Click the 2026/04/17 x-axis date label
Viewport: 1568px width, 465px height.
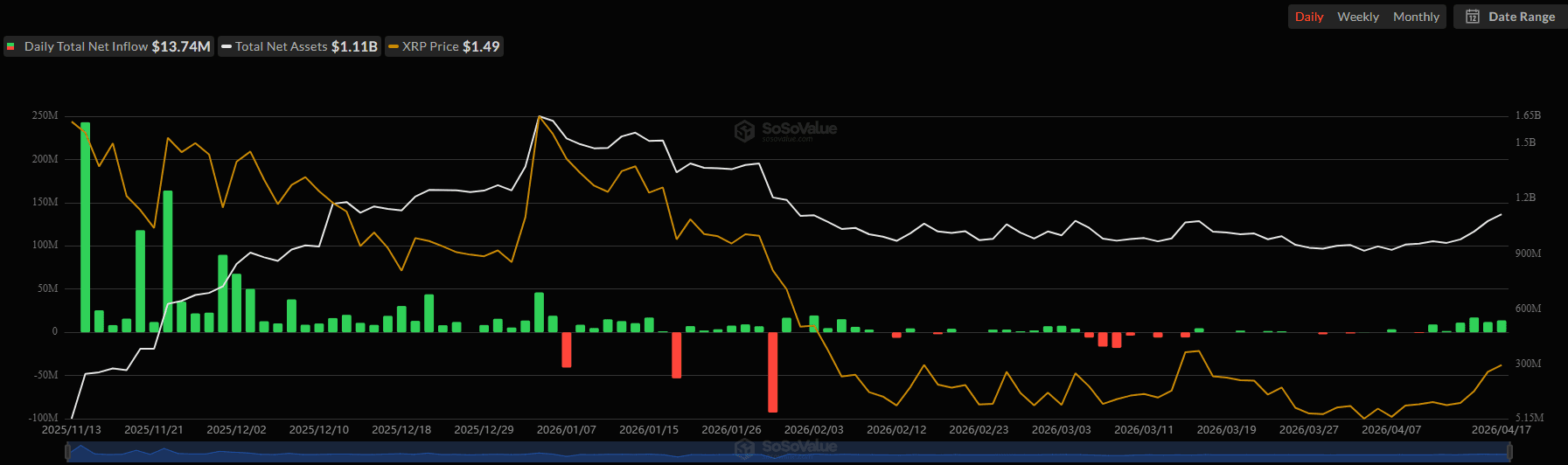[x=1501, y=430]
